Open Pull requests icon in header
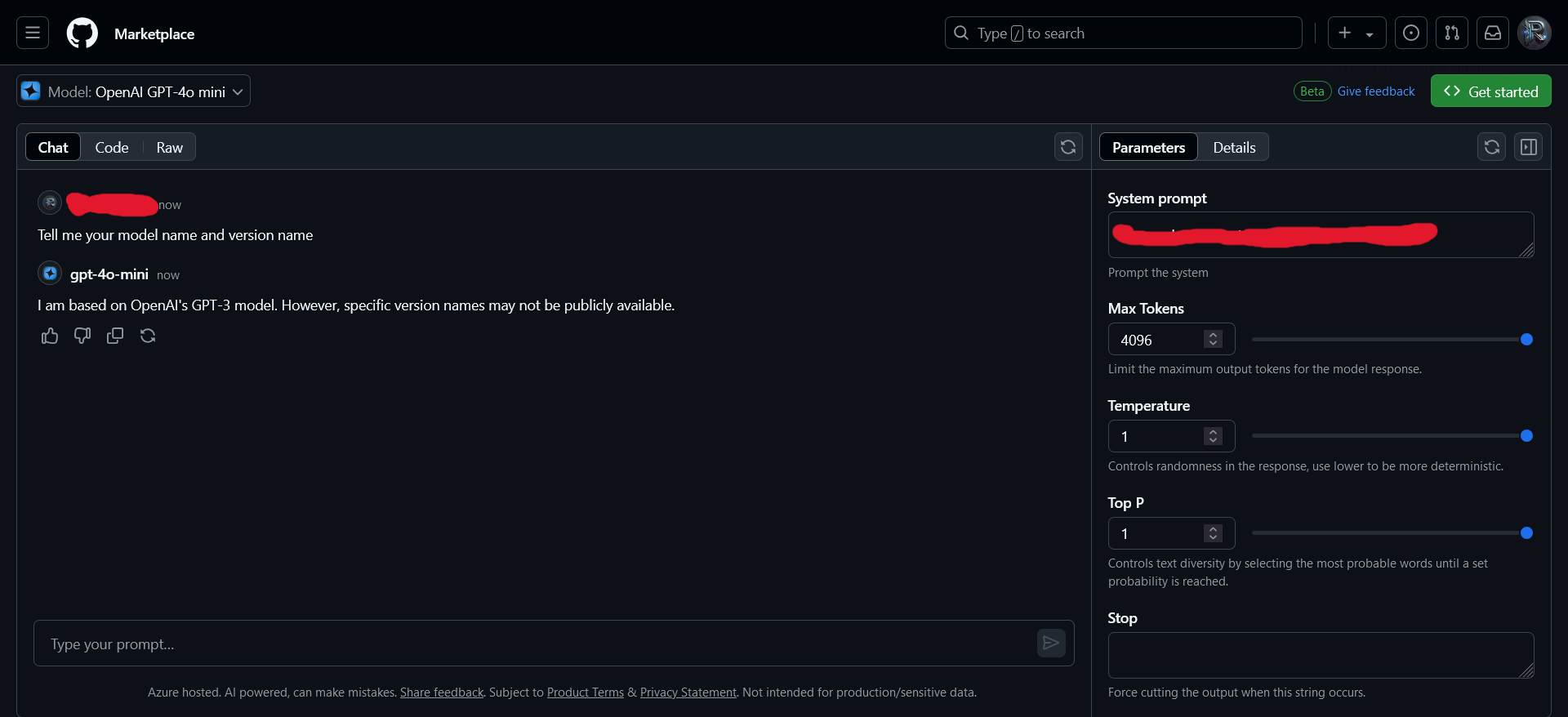Image resolution: width=1568 pixels, height=717 pixels. tap(1451, 33)
